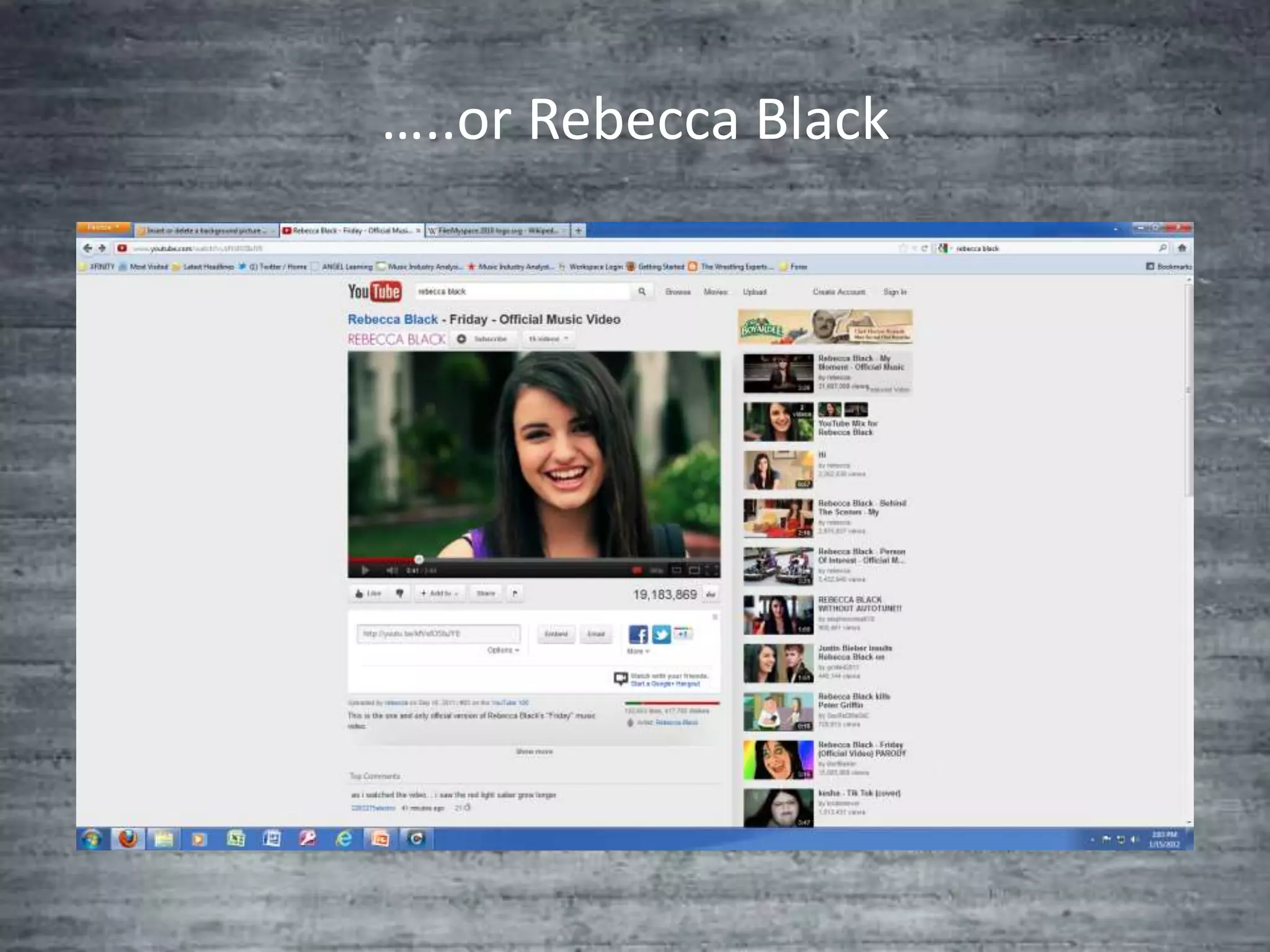Select the Rebecca Black Friday tab
Viewport: 1270px width, 952px height.
tap(351, 231)
